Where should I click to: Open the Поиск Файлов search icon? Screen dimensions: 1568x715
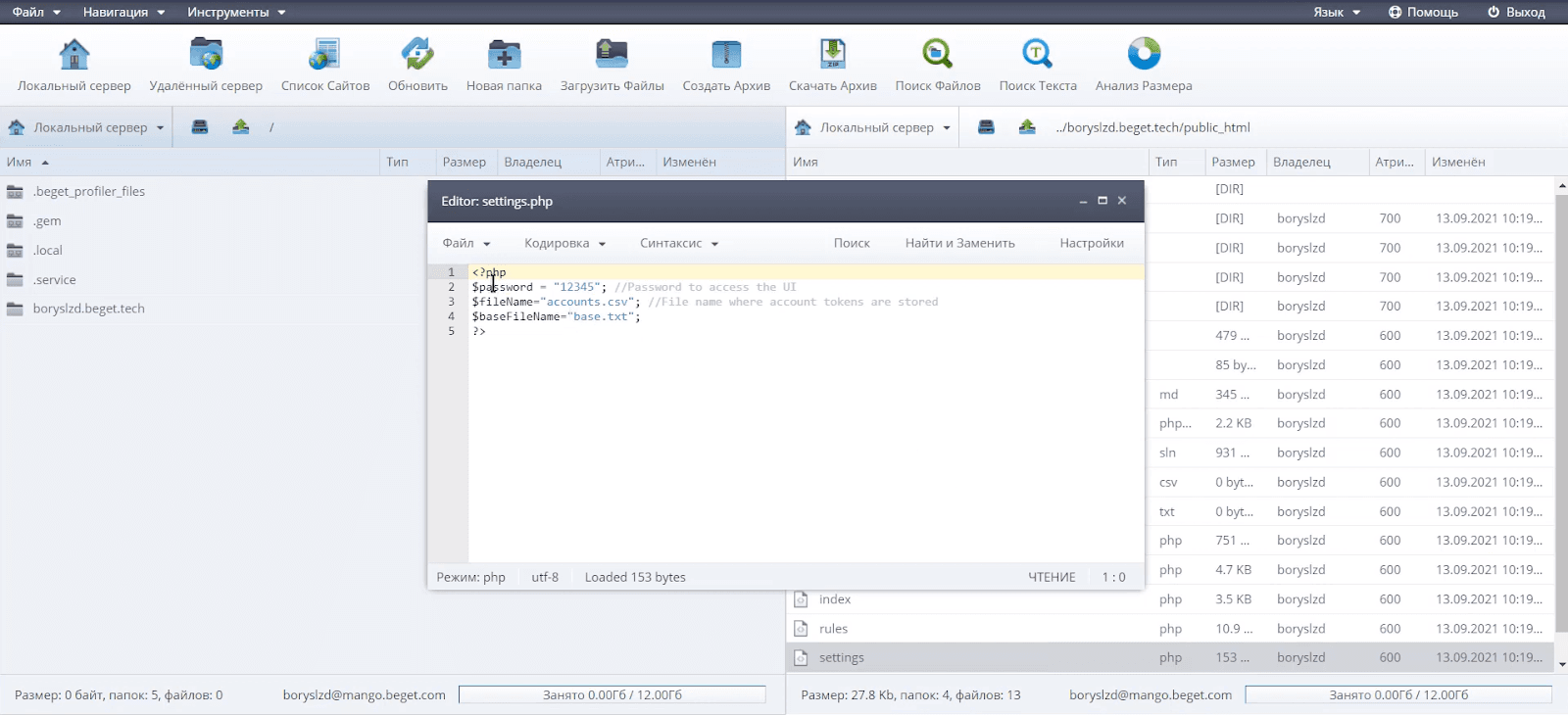938,54
